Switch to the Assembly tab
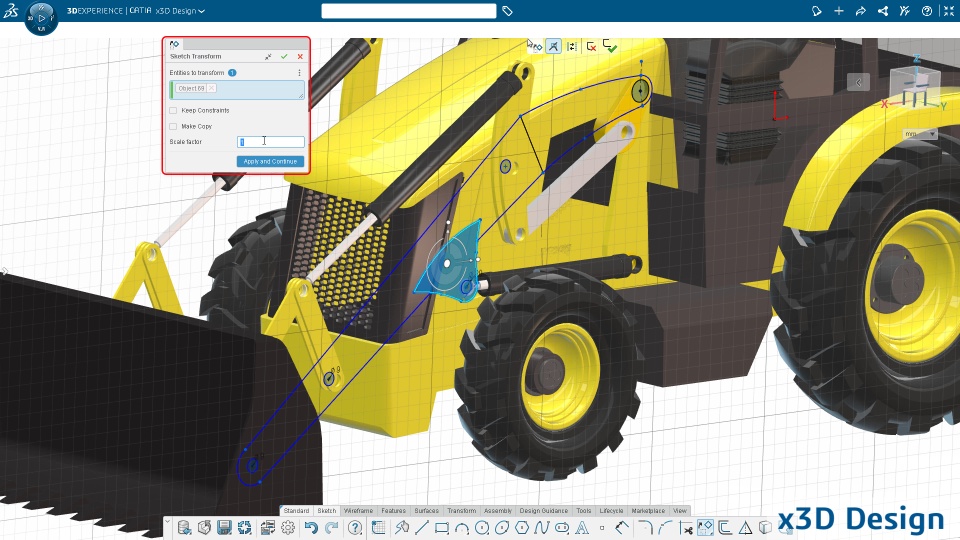This screenshot has width=960, height=540. coord(498,511)
